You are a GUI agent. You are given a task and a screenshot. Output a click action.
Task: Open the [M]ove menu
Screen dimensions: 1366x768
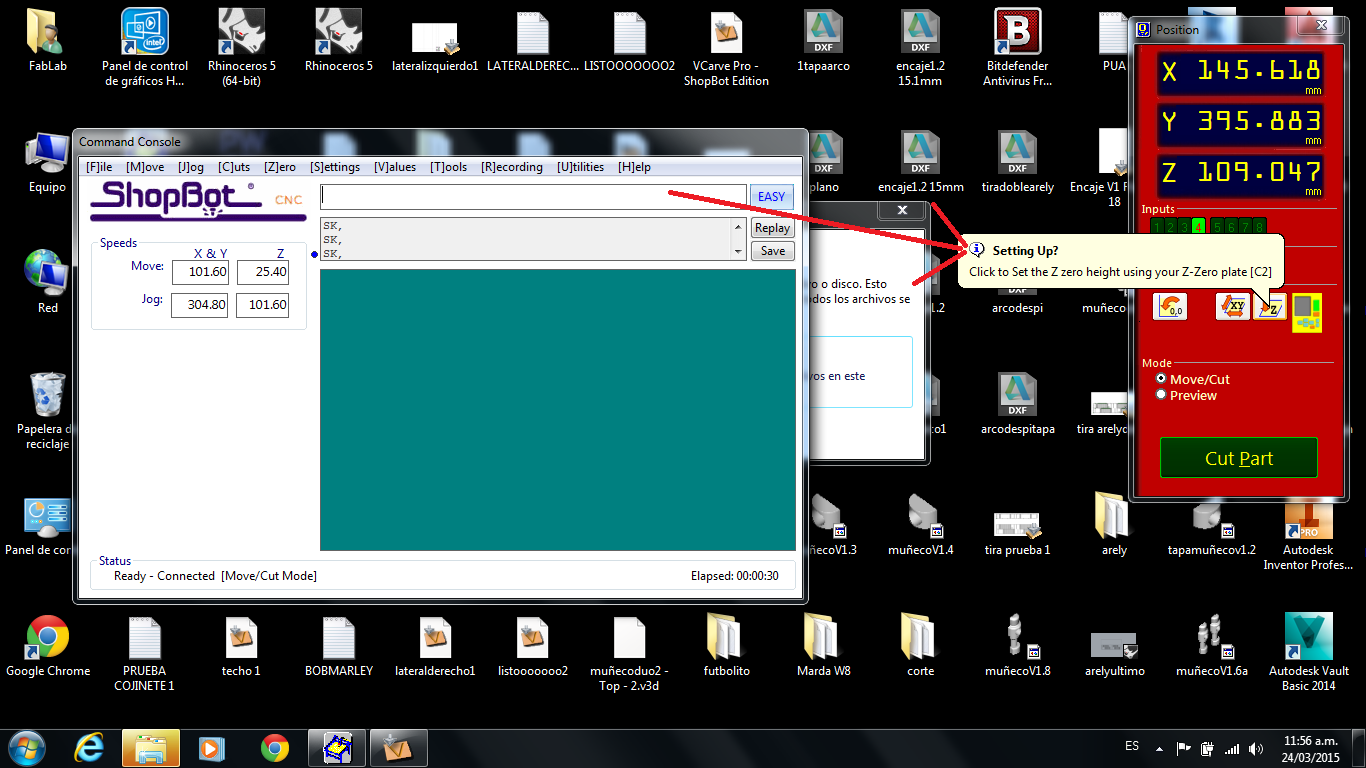point(145,167)
